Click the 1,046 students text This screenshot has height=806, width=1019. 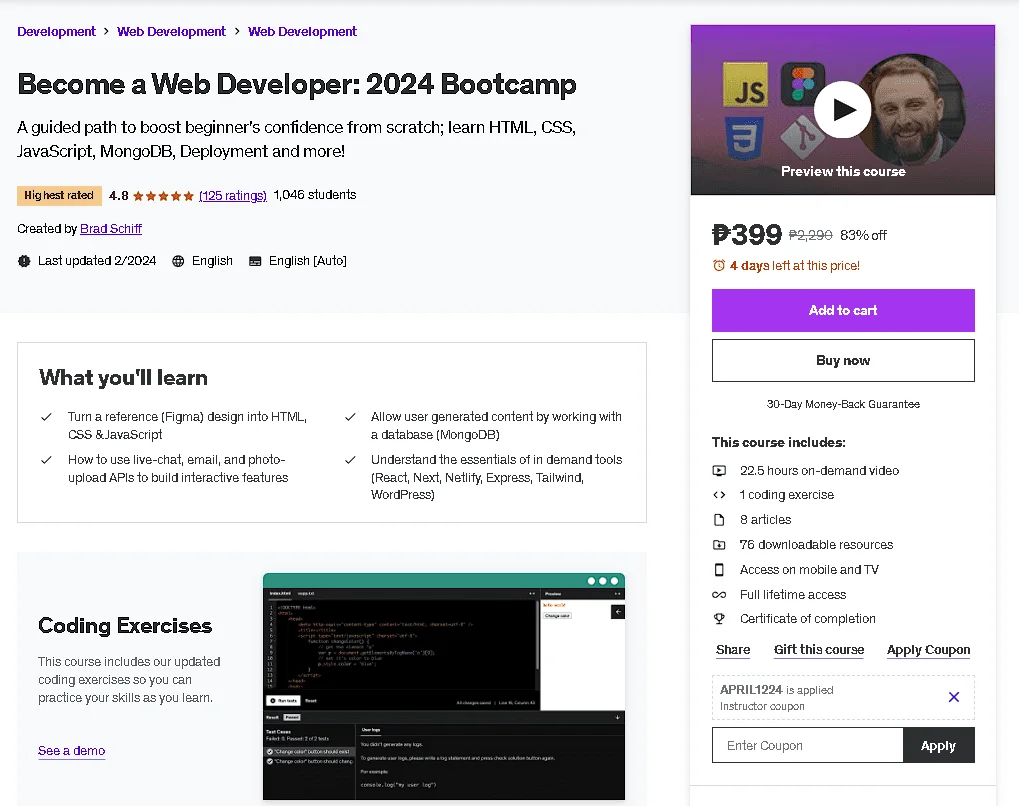pyautogui.click(x=315, y=195)
